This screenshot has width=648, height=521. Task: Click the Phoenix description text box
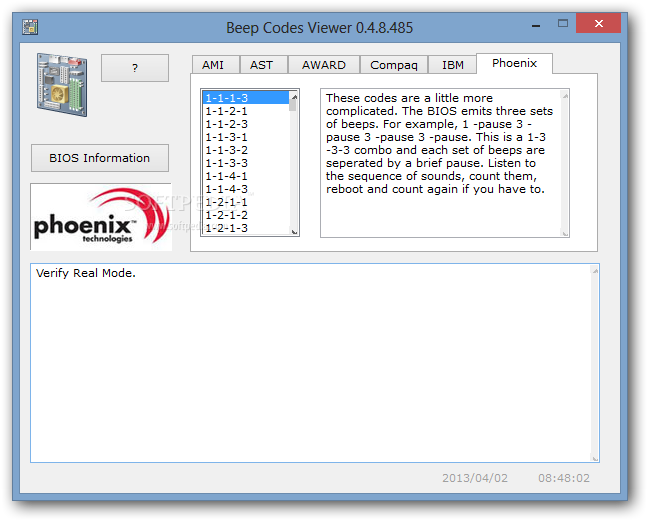pos(445,163)
